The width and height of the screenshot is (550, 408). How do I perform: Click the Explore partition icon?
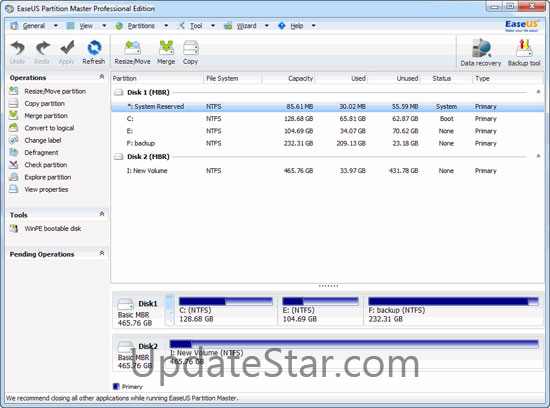tap(14, 177)
